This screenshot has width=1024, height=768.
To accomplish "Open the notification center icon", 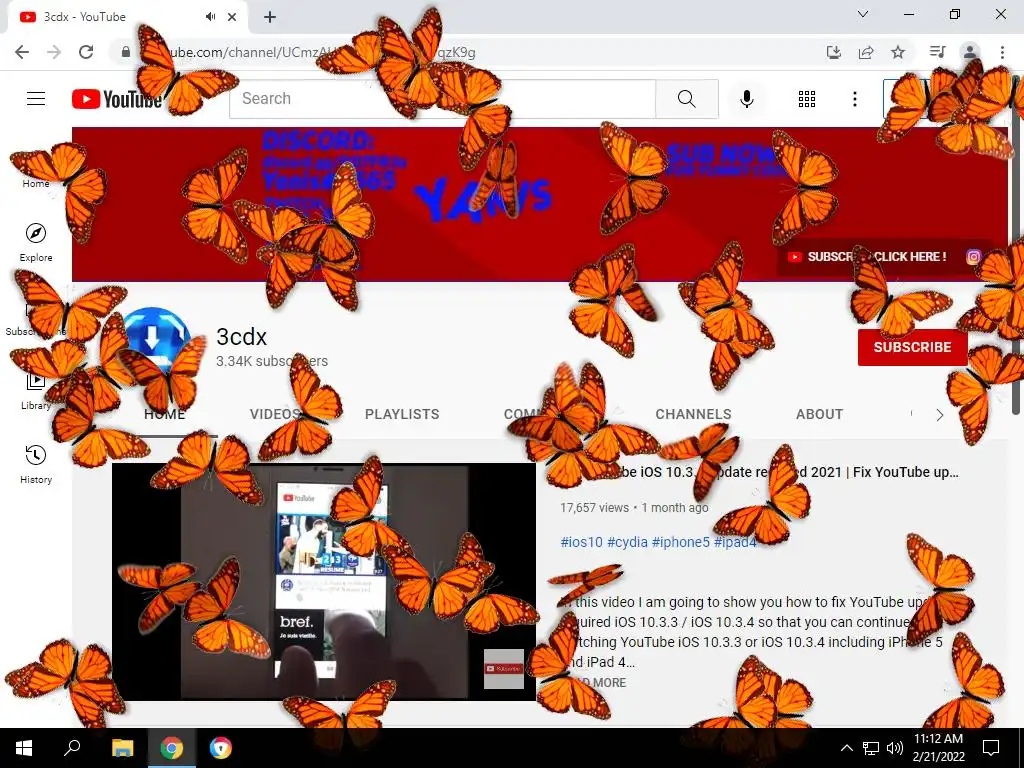I will tap(991, 748).
